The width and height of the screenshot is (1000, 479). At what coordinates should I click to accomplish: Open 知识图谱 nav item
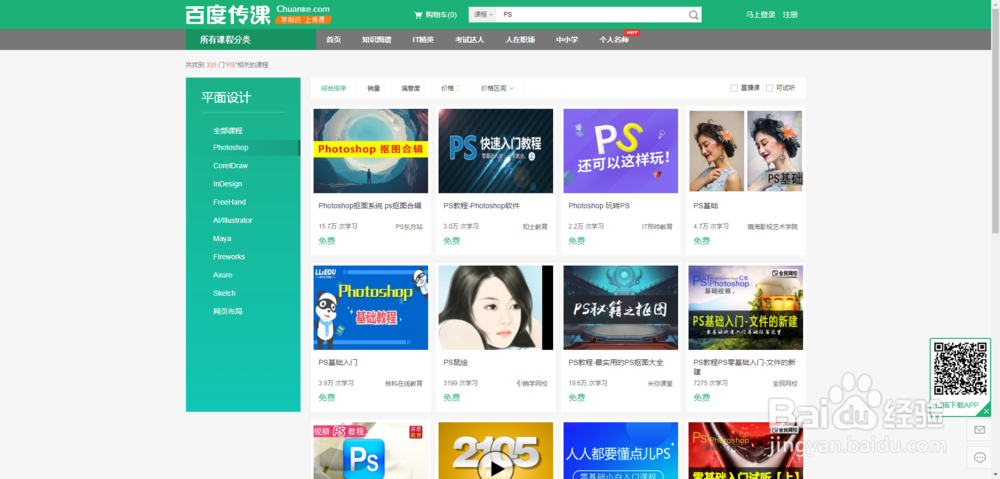[376, 40]
